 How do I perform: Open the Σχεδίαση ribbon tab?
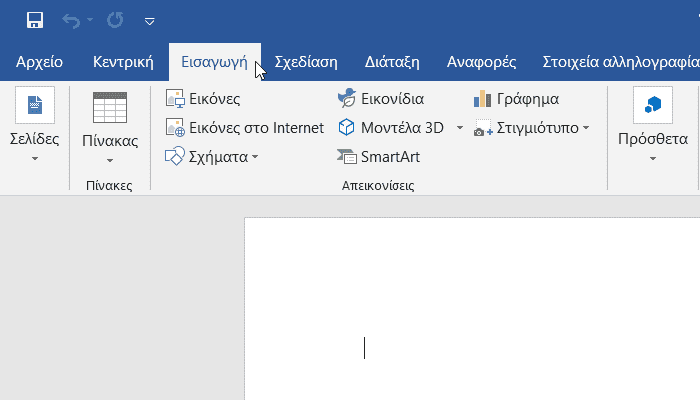(x=306, y=62)
